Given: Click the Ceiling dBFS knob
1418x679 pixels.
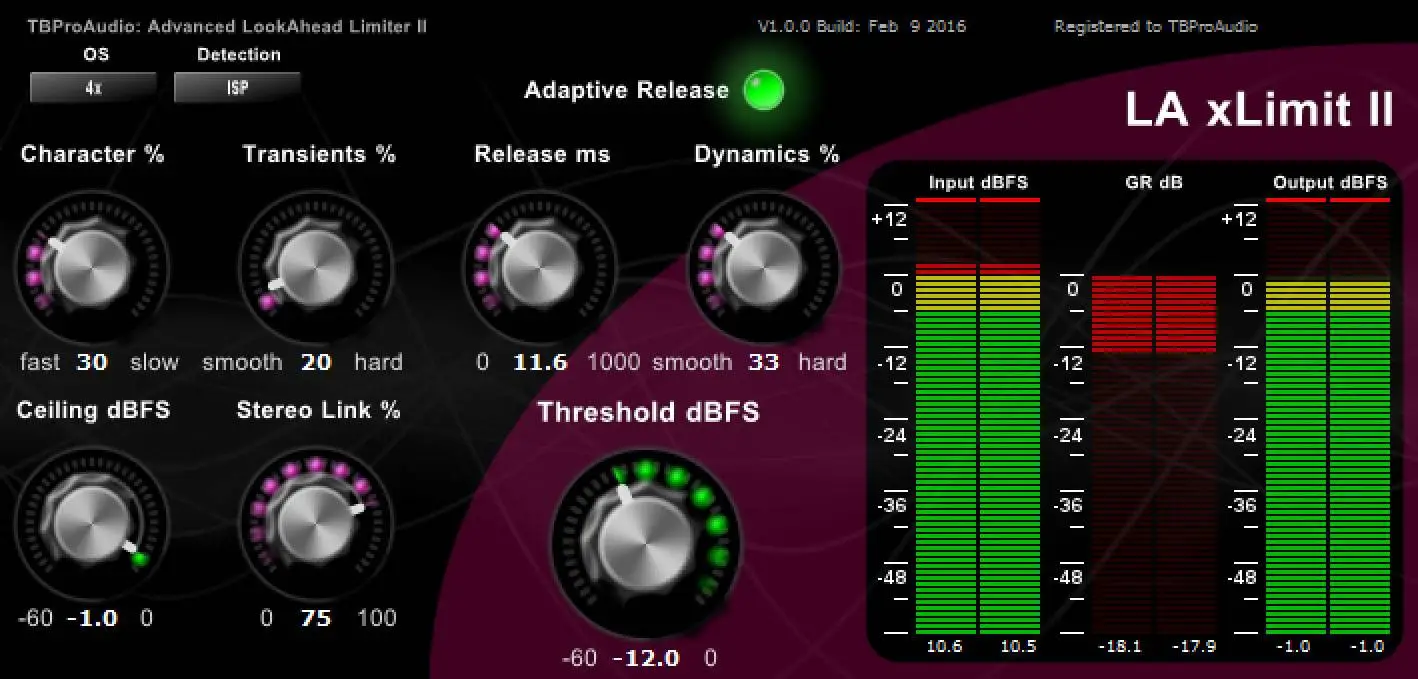Looking at the screenshot, I should coord(90,524).
